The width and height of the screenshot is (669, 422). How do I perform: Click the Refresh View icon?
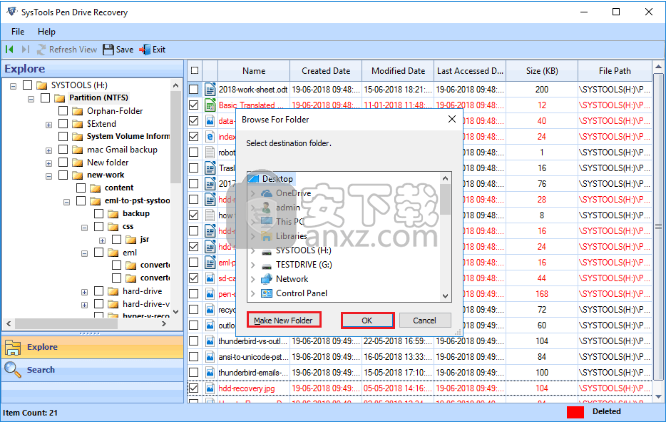point(41,49)
